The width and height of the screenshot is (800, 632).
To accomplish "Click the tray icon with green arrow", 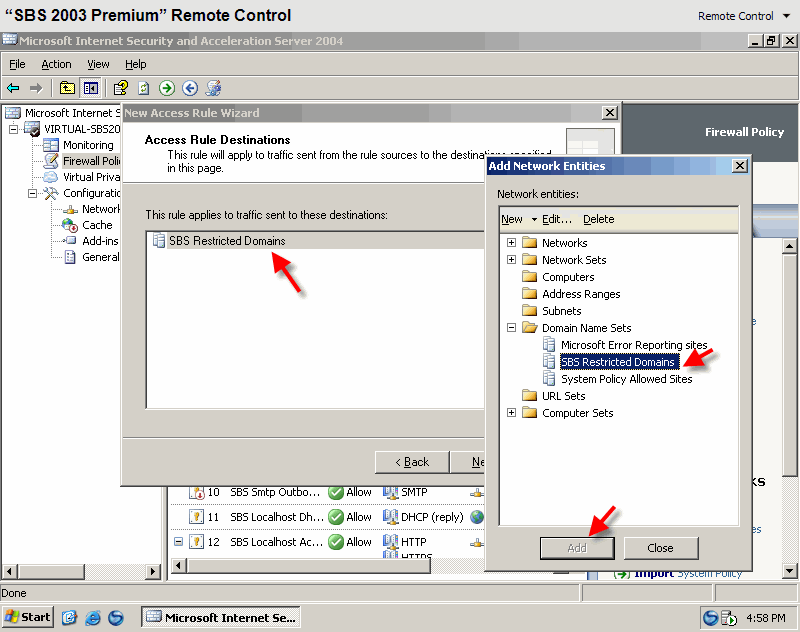I will coord(729,618).
